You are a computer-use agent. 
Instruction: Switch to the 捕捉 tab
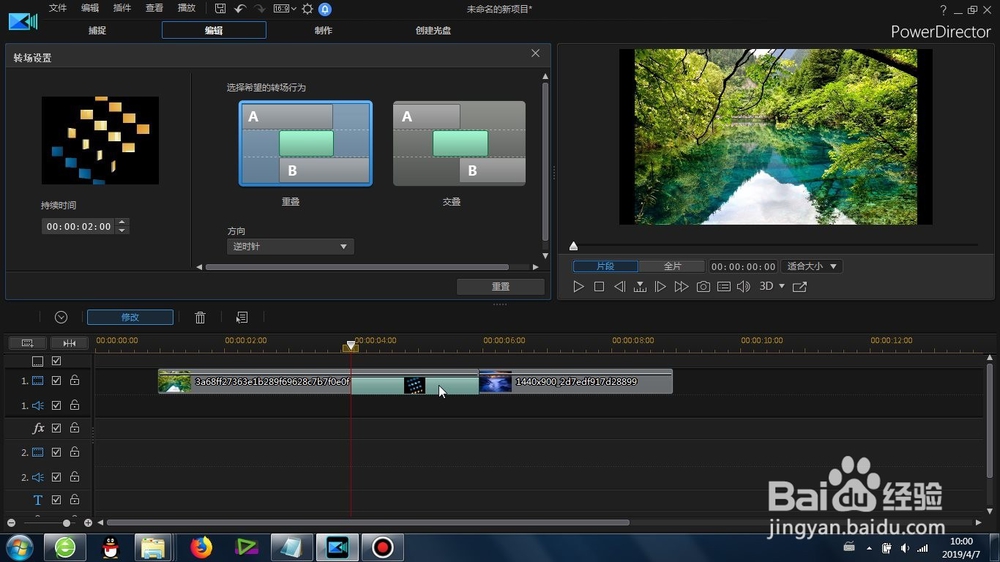tap(97, 30)
